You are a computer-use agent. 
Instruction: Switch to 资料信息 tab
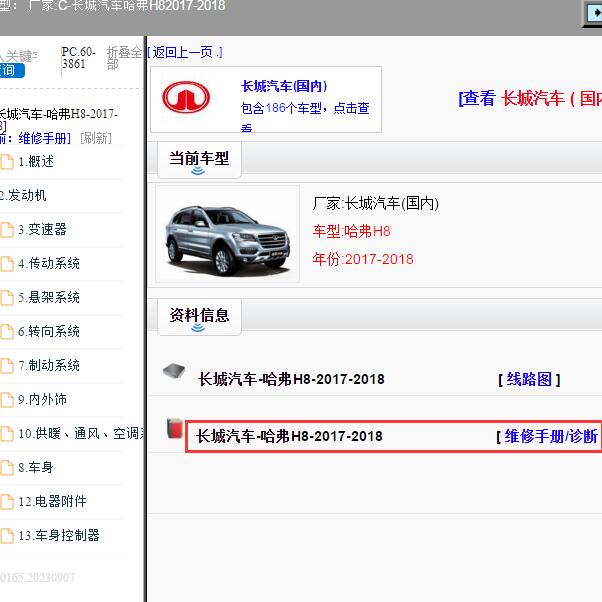coord(199,316)
